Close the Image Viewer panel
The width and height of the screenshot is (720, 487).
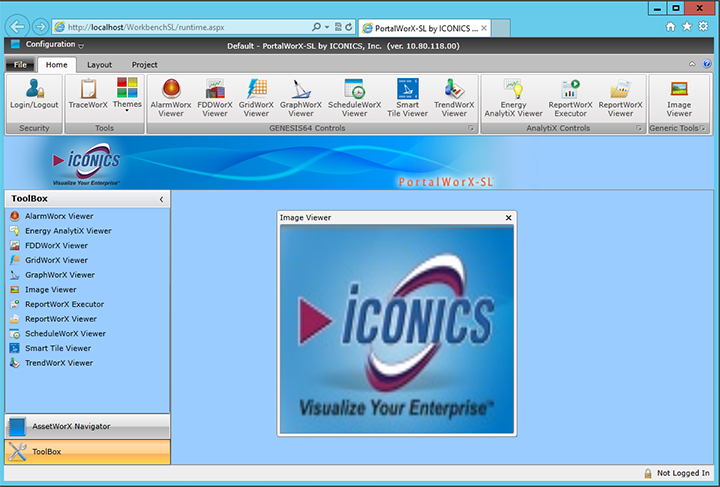coord(508,218)
